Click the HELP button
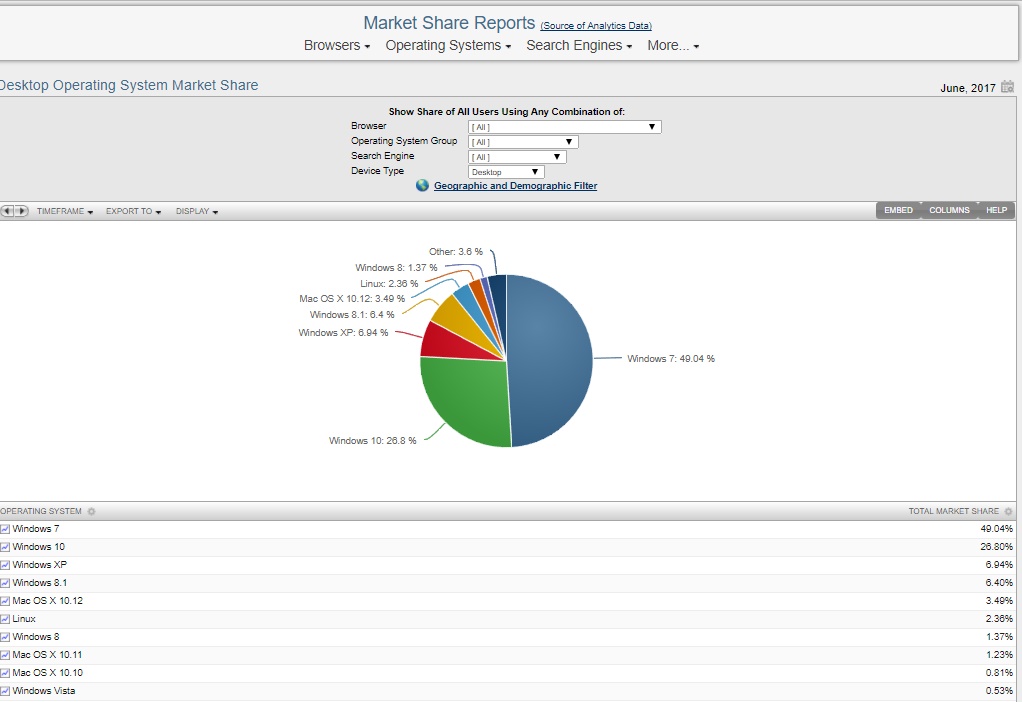This screenshot has height=702, width=1022. (996, 211)
